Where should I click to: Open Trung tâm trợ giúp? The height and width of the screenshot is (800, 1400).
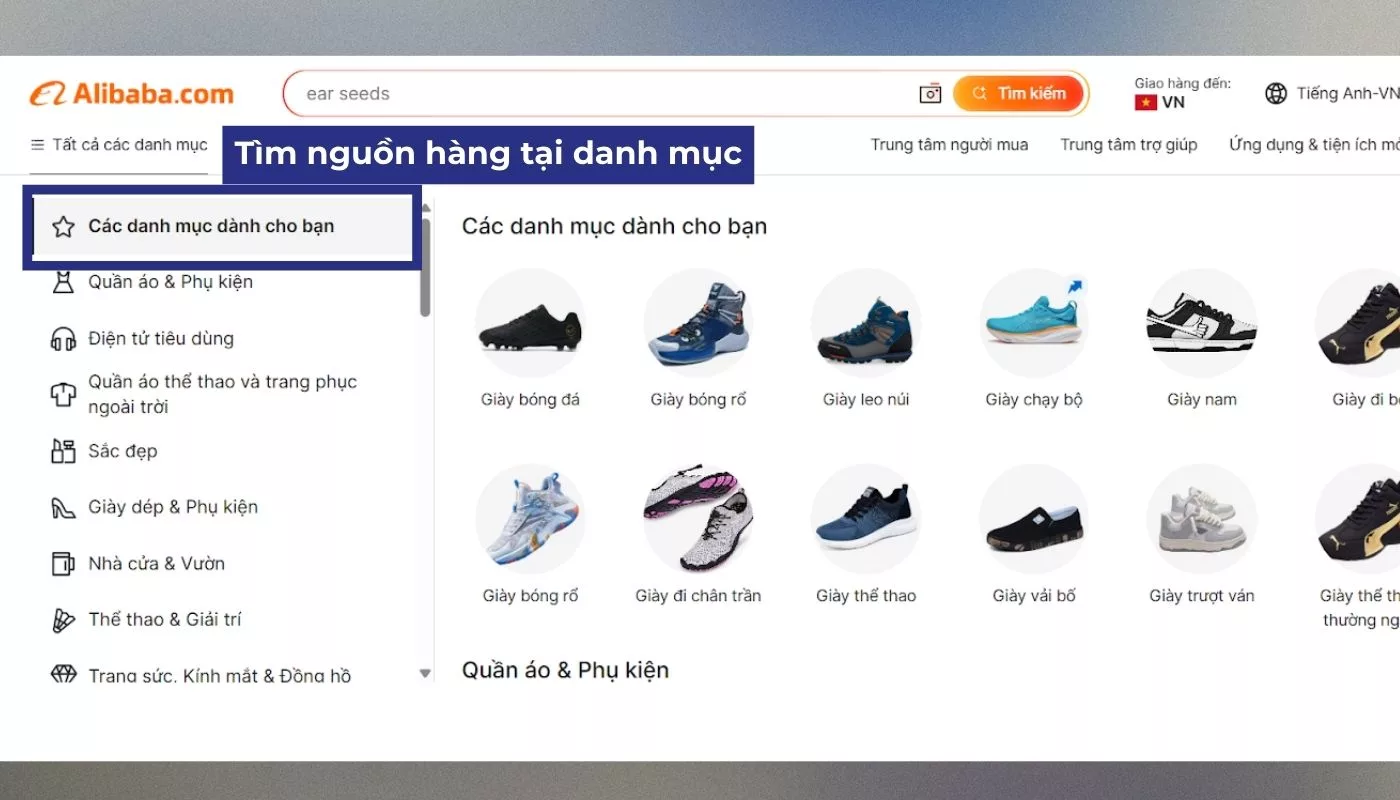coord(1129,144)
